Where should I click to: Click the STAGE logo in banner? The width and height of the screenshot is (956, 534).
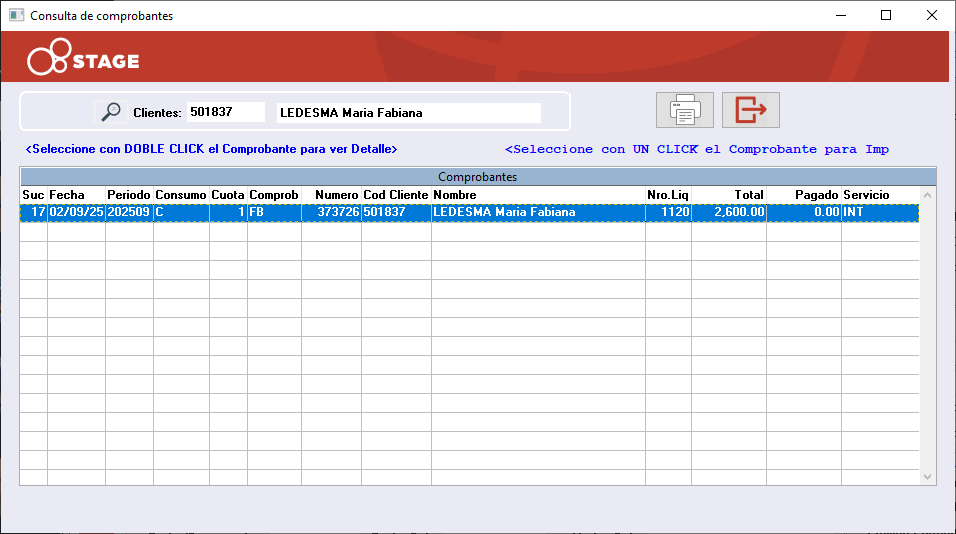(83, 60)
